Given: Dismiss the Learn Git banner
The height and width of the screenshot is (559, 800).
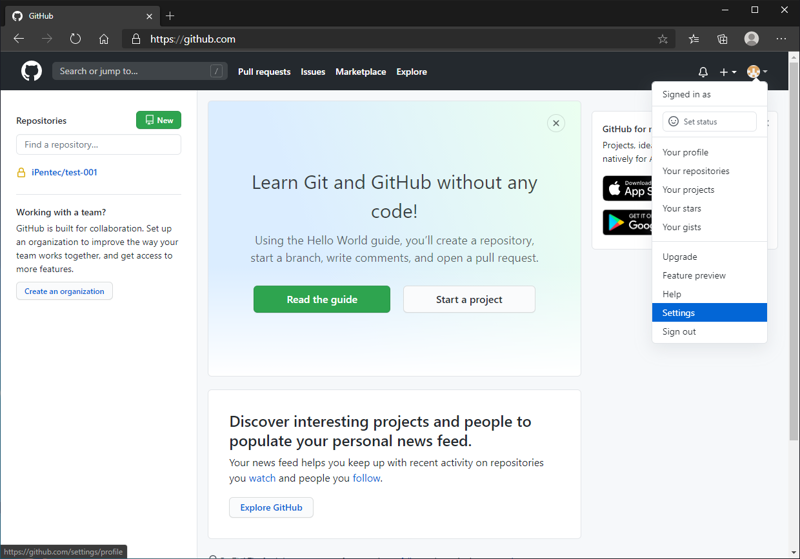Looking at the screenshot, I should point(556,123).
